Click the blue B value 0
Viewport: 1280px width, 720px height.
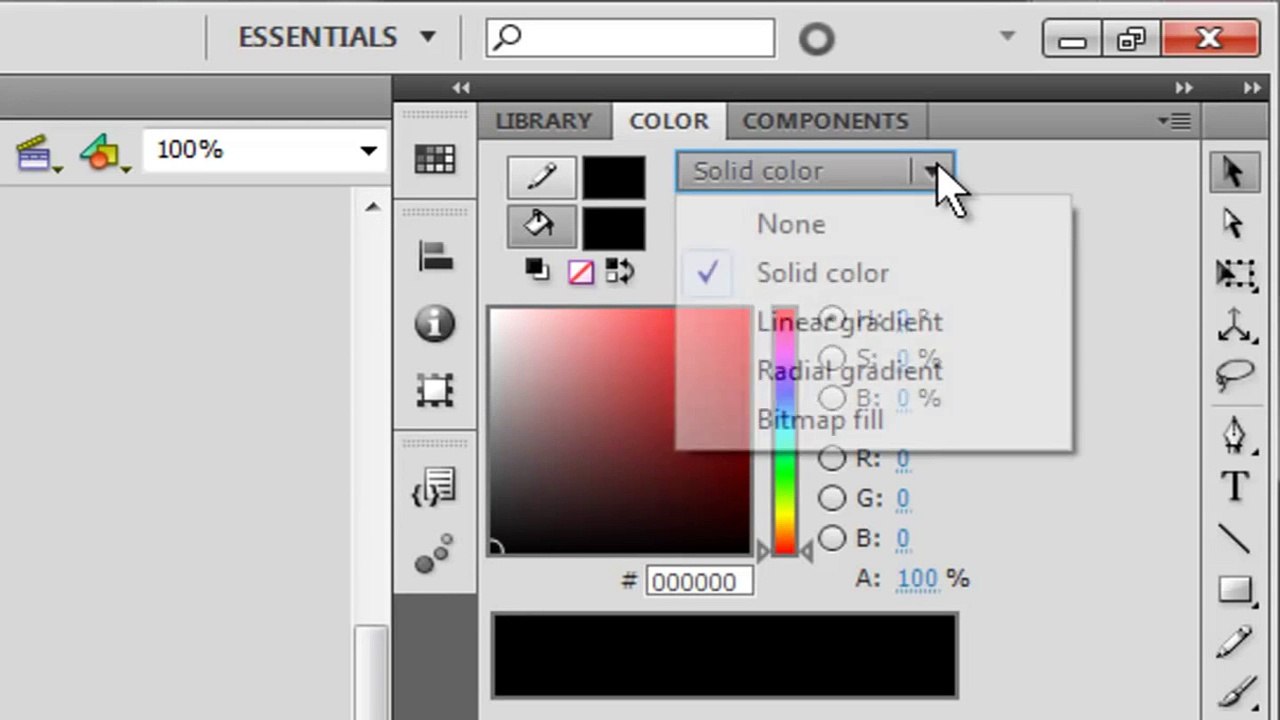coord(902,539)
